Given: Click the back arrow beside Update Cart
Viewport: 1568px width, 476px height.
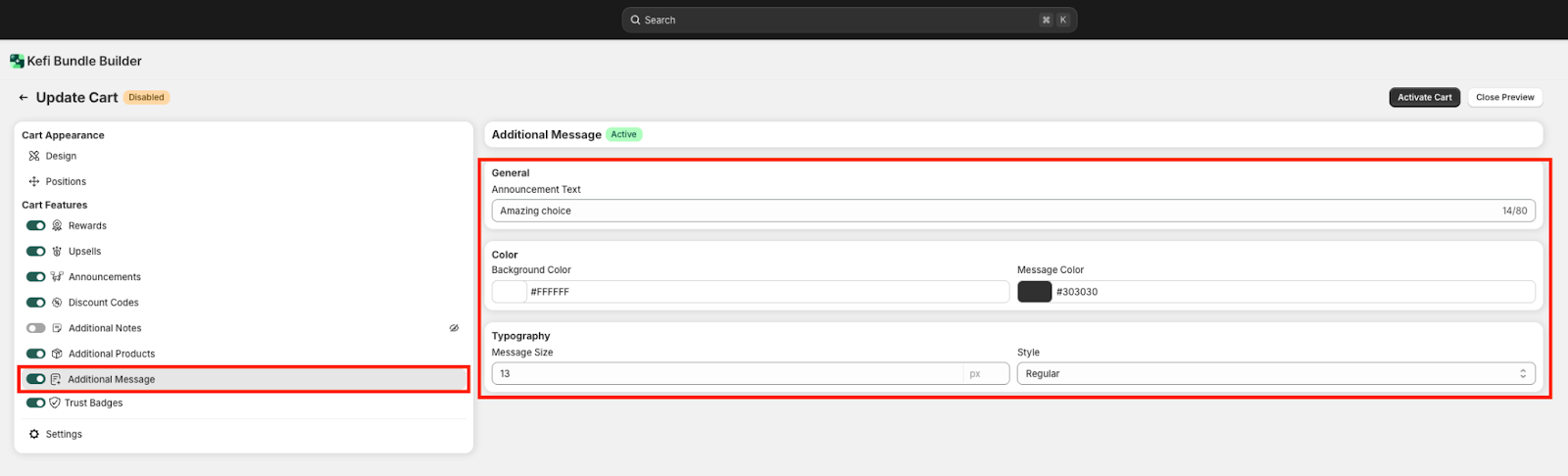Looking at the screenshot, I should tap(24, 98).
